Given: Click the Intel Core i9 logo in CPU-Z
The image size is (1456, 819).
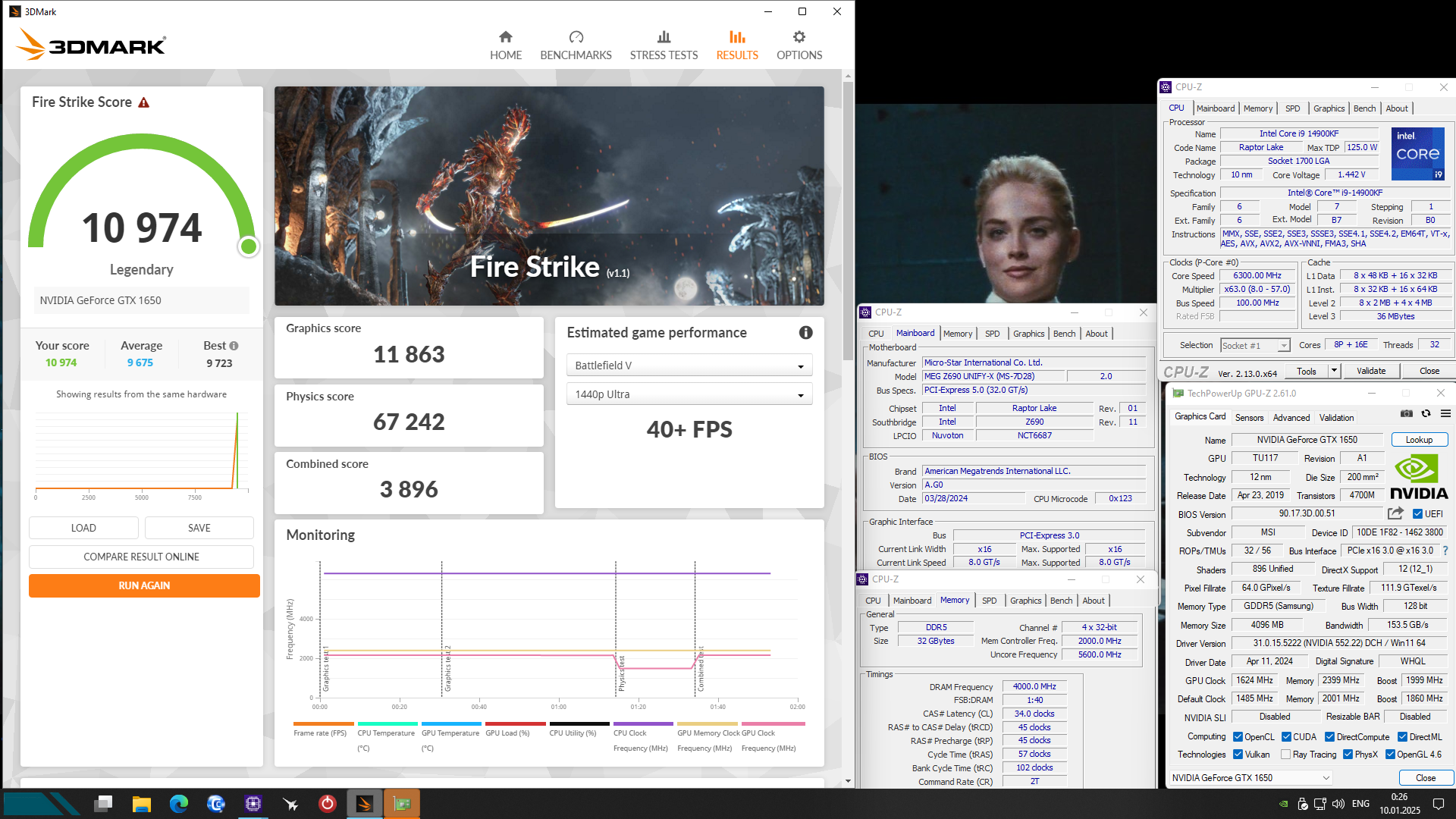Looking at the screenshot, I should (x=1418, y=154).
